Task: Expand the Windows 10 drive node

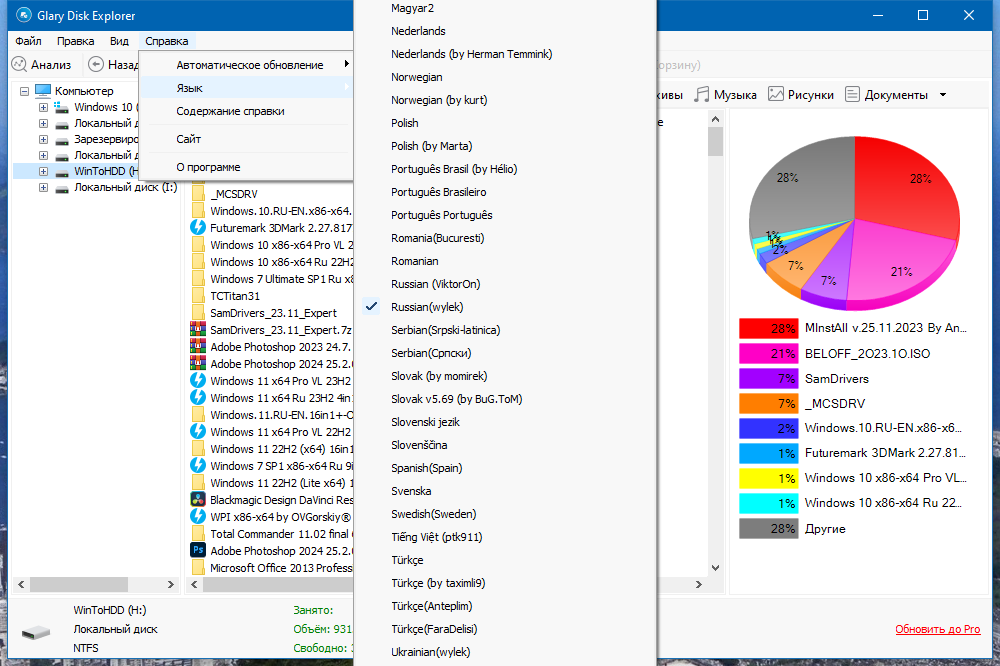Action: (x=43, y=107)
